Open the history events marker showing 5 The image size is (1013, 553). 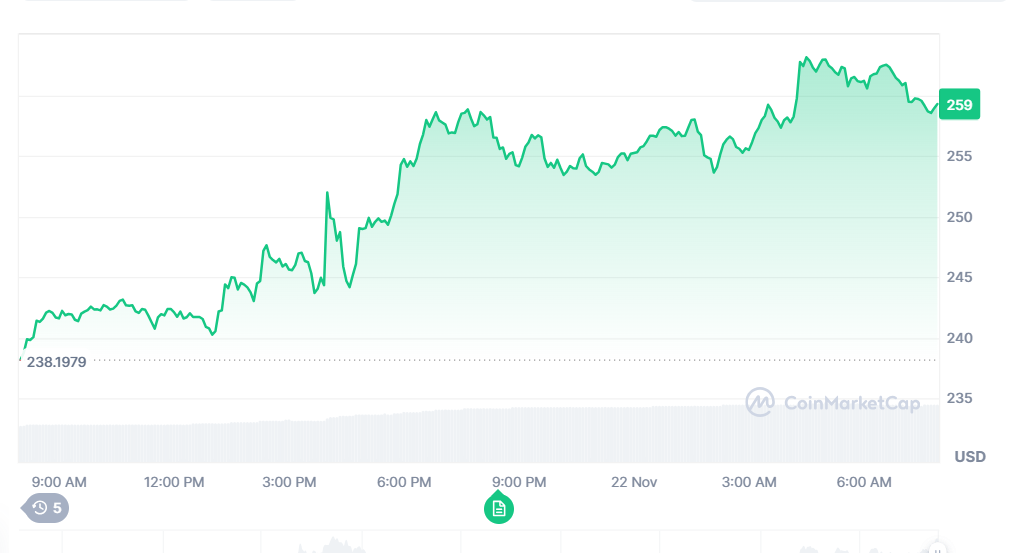click(x=46, y=508)
